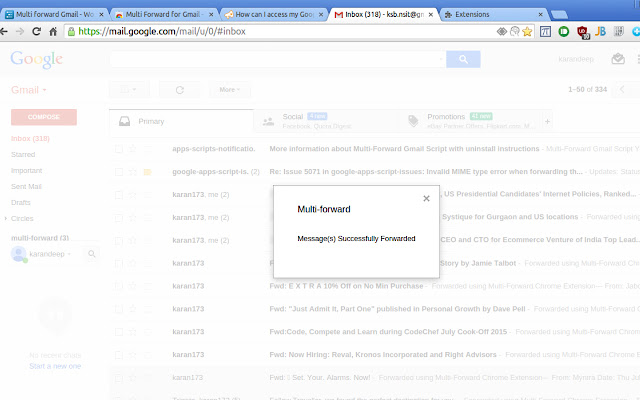Tick the checkbox for the EXTRA 10% Off email
Screen dimensions: 640x400
coord(119,286)
